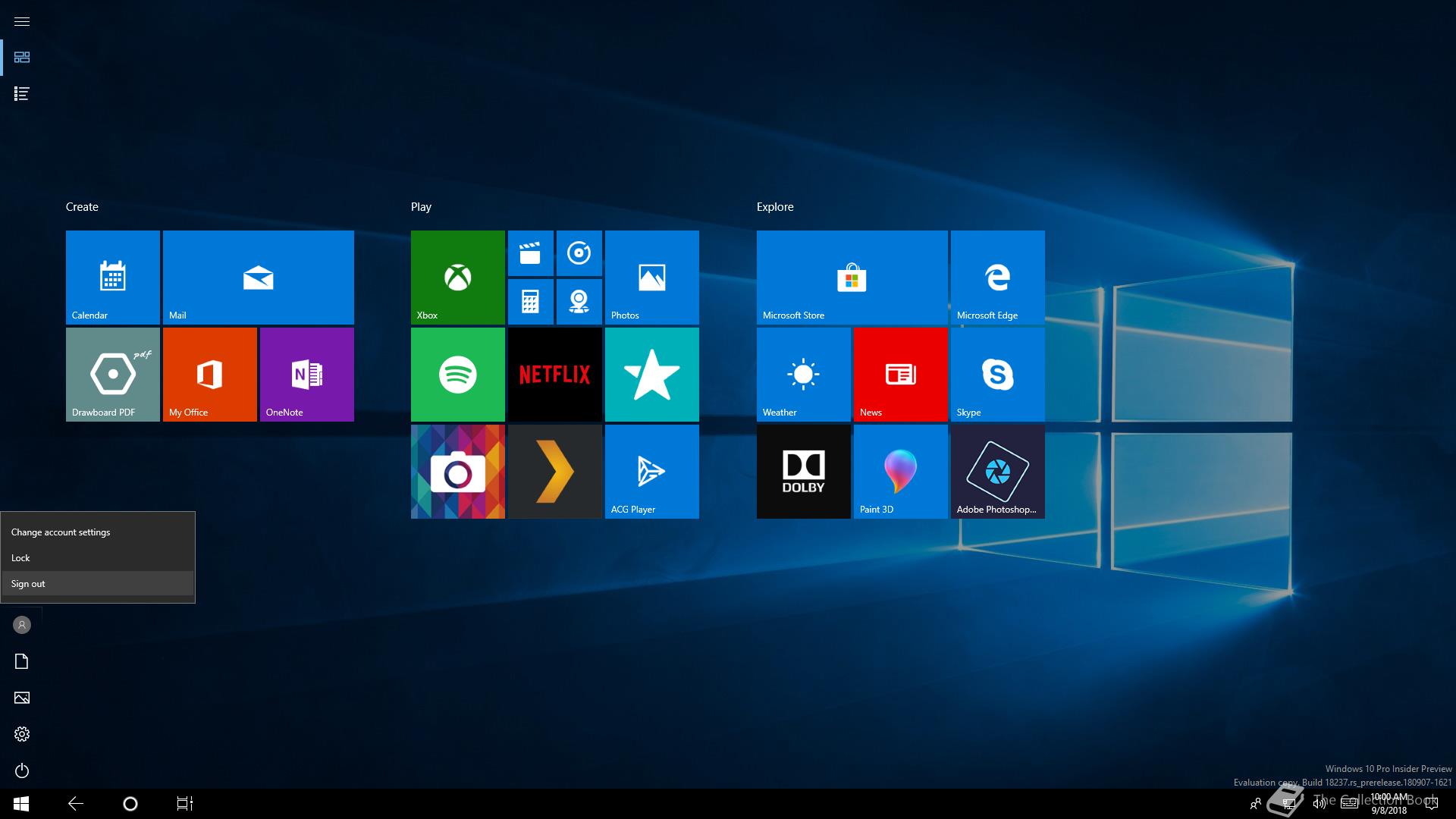Image resolution: width=1456 pixels, height=819 pixels.
Task: Open the Camera webcam small tile
Action: 579,302
